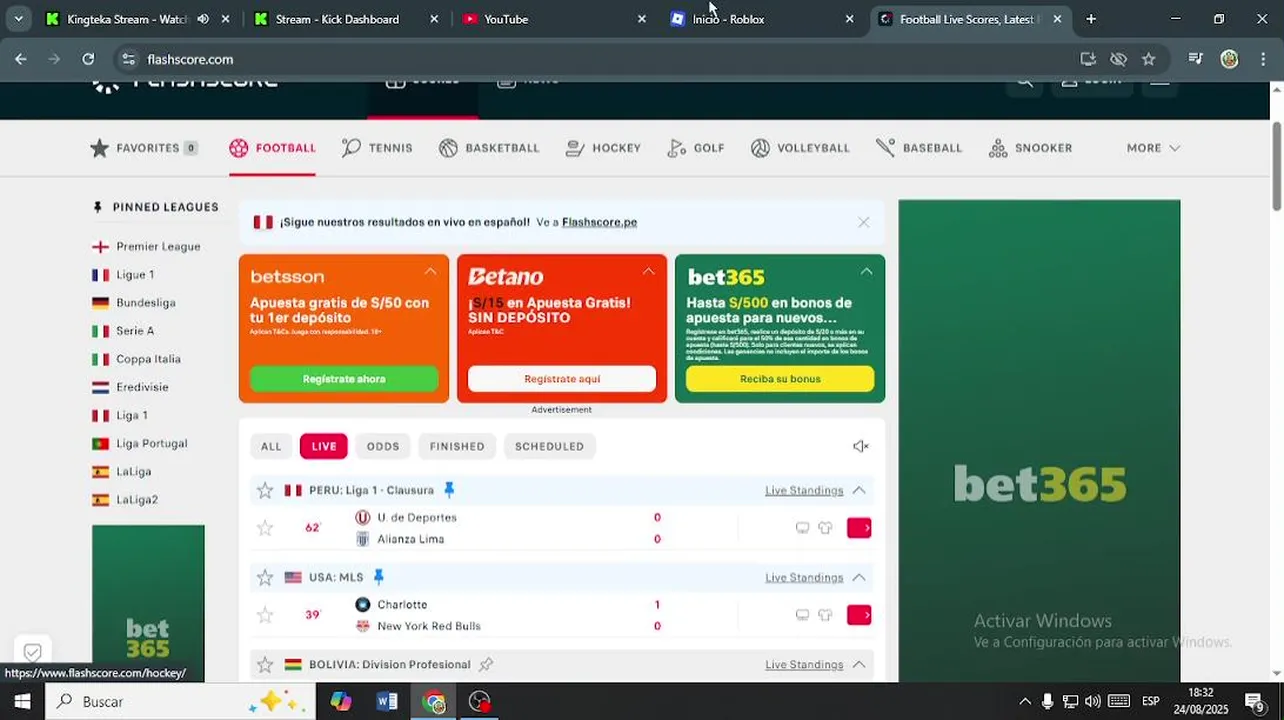The height and width of the screenshot is (720, 1284).
Task: Favorite the PERU Liga 1 Clausura league star
Action: (265, 490)
